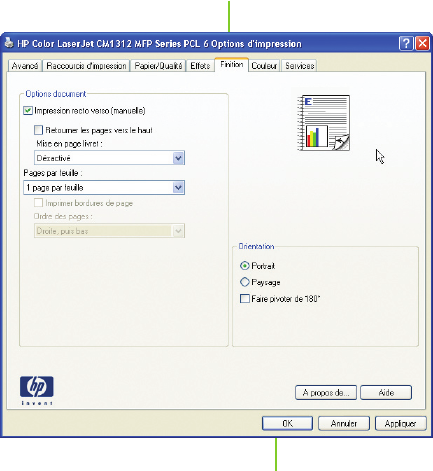The height and width of the screenshot is (471, 433).
Task: Open the Couleur tab
Action: coord(264,66)
